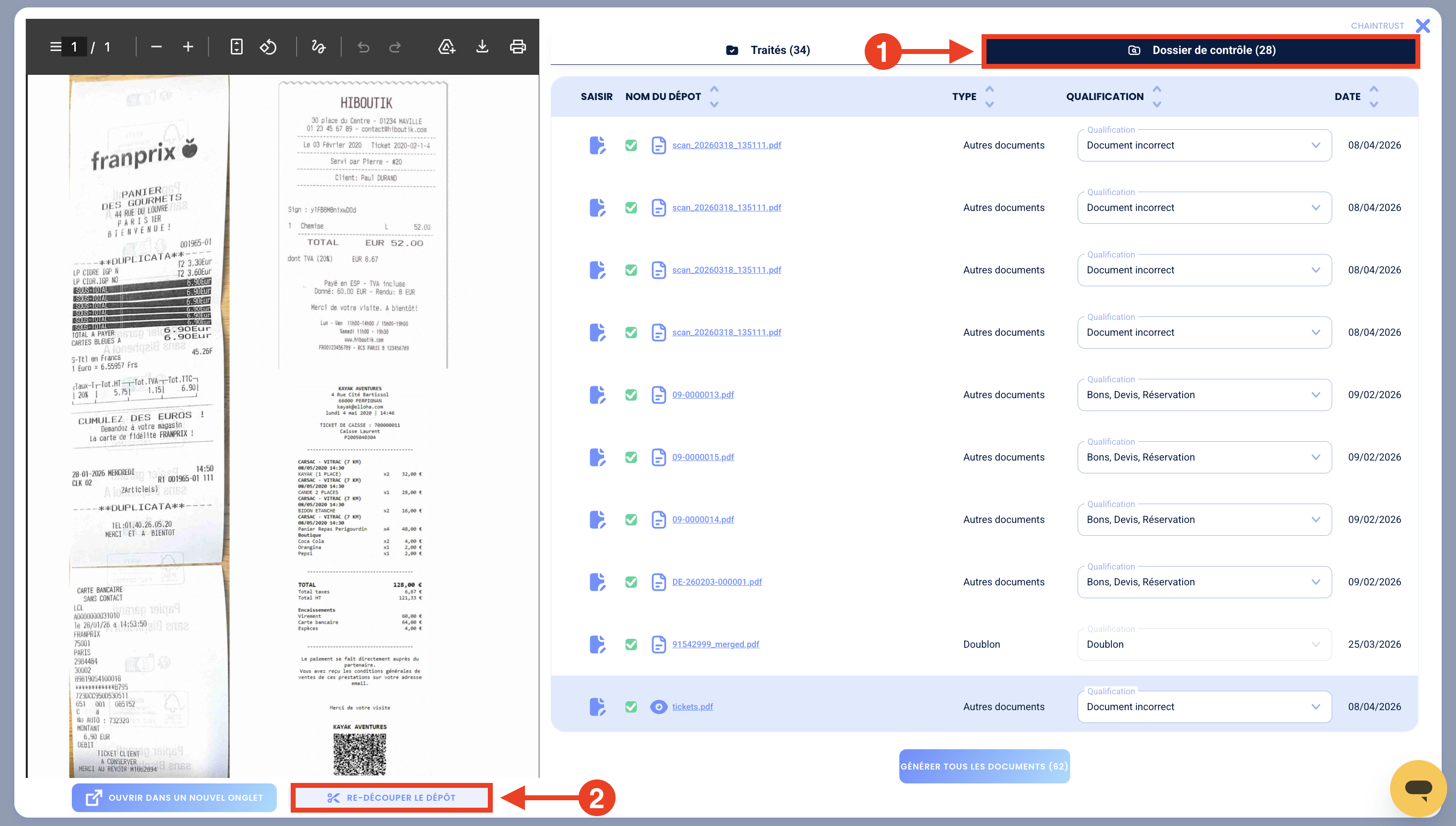Toggle the checkbox for 91542999_merged.pdf
Image resolution: width=1456 pixels, height=826 pixels.
(x=631, y=644)
